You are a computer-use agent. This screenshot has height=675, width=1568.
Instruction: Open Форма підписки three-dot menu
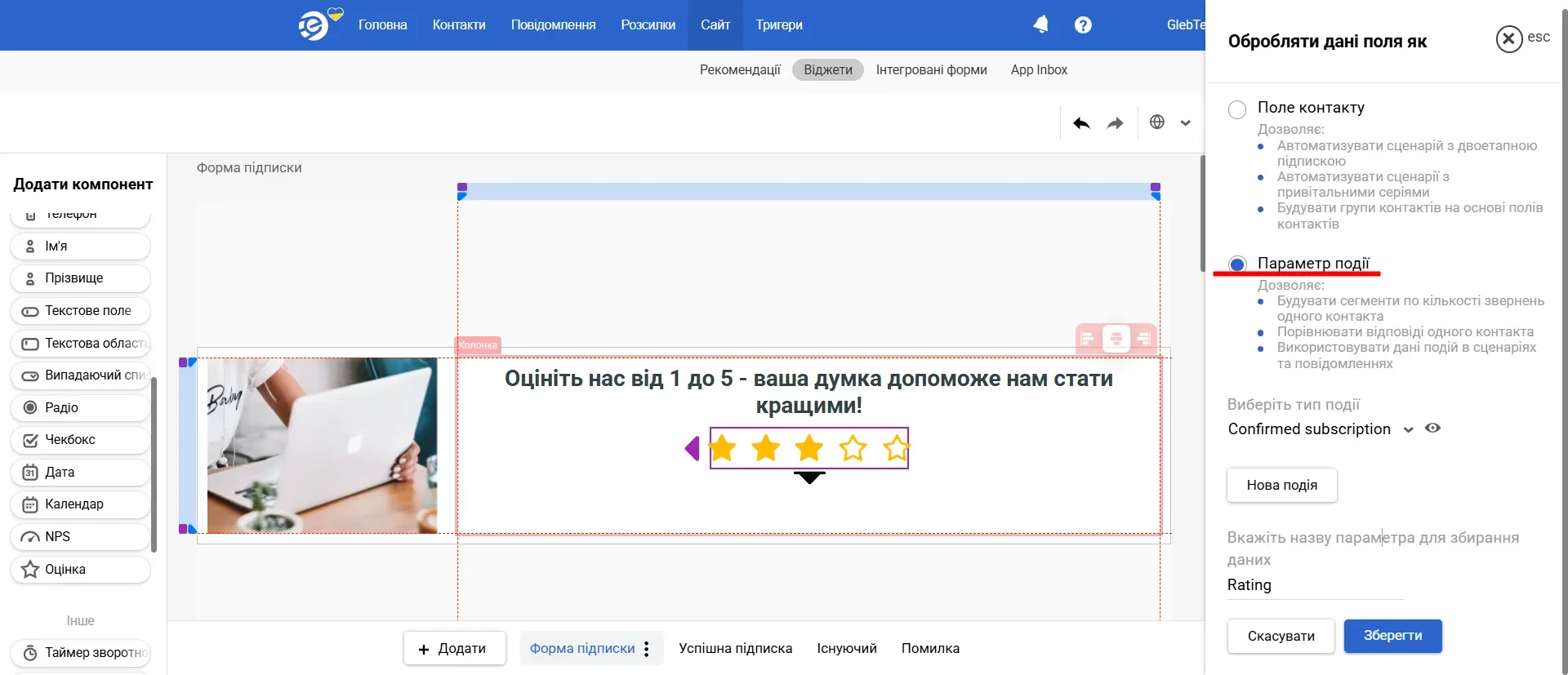click(x=646, y=649)
